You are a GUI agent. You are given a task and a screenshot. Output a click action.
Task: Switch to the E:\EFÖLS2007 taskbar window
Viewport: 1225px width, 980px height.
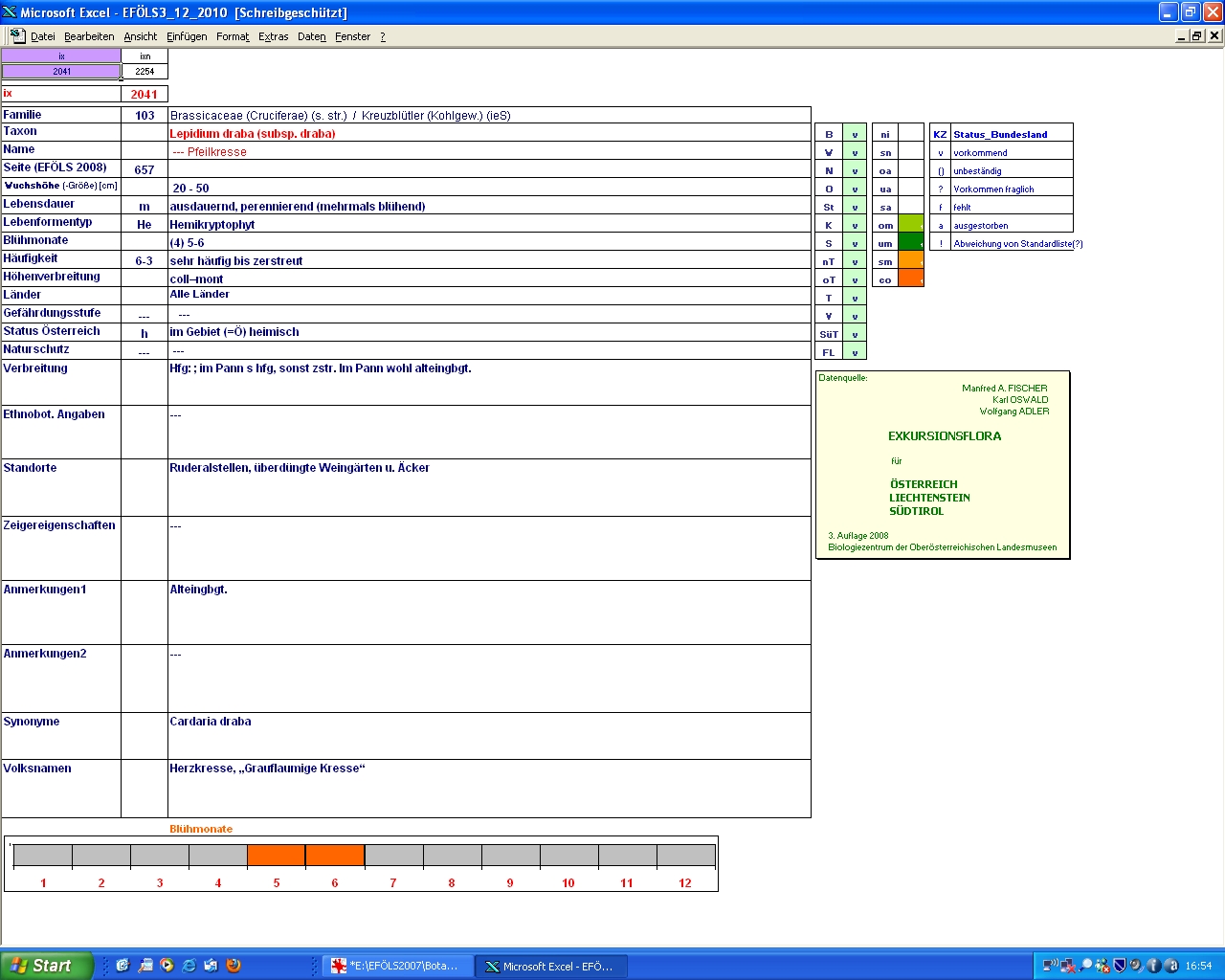pyautogui.click(x=397, y=966)
